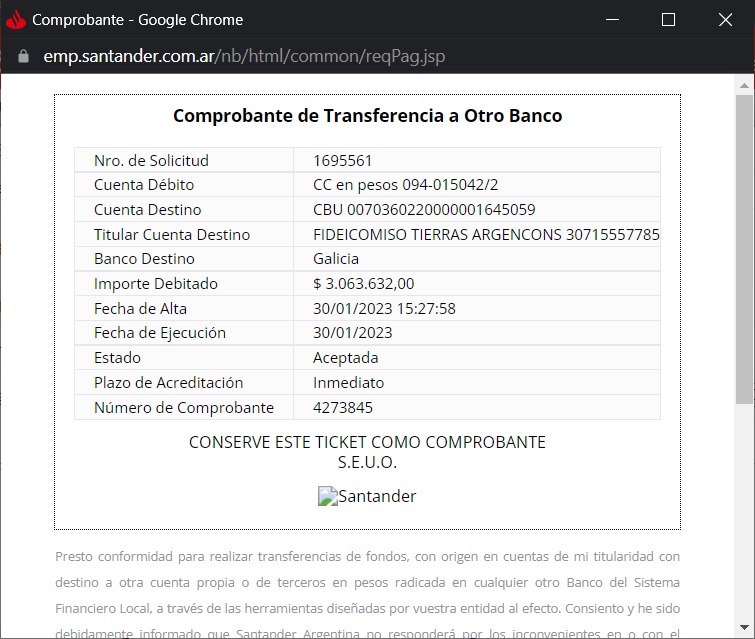Maximize the Comprobante window

tap(668, 20)
